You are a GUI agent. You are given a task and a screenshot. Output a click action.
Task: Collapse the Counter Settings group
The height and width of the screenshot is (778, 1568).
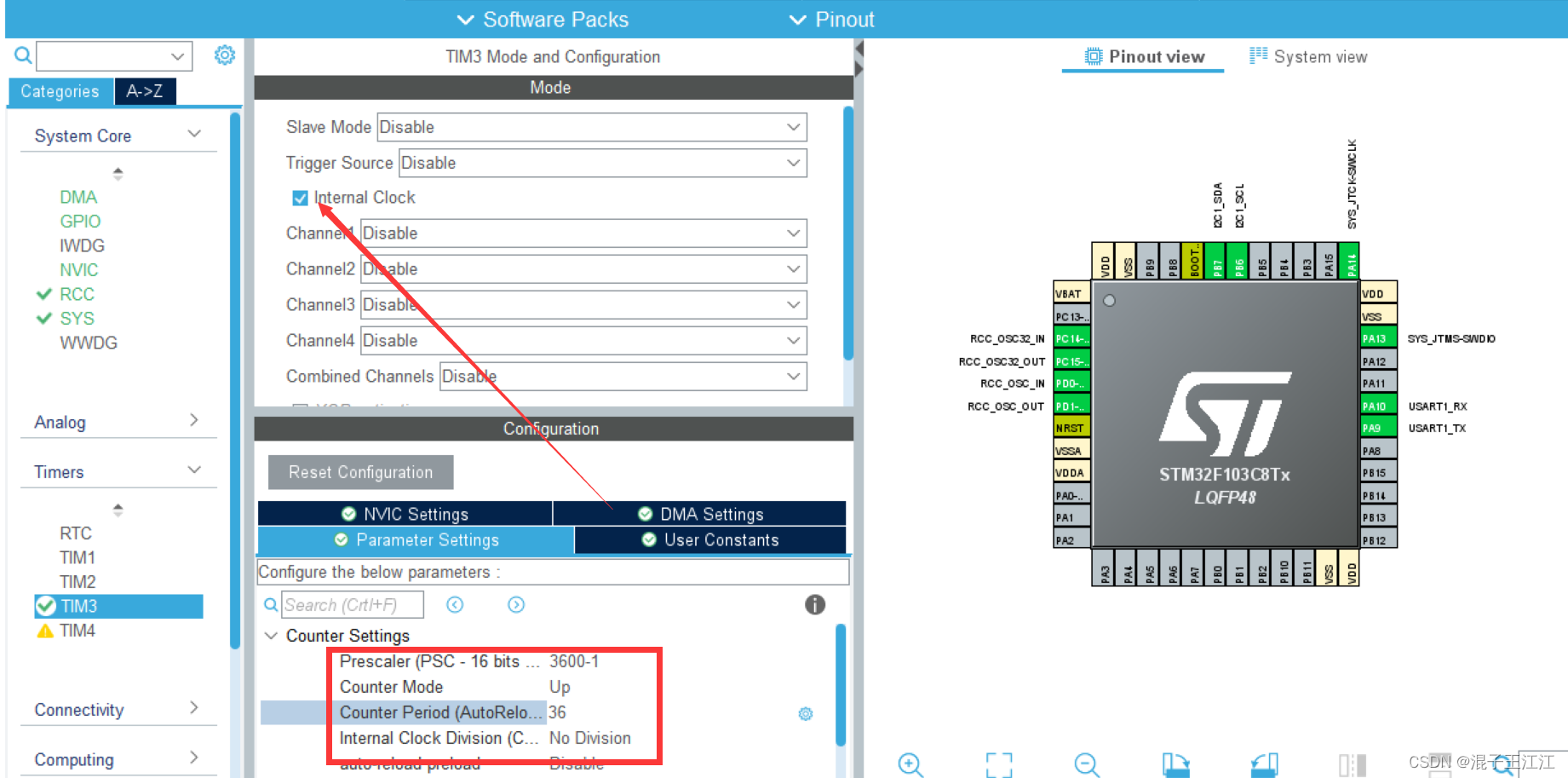tap(271, 636)
